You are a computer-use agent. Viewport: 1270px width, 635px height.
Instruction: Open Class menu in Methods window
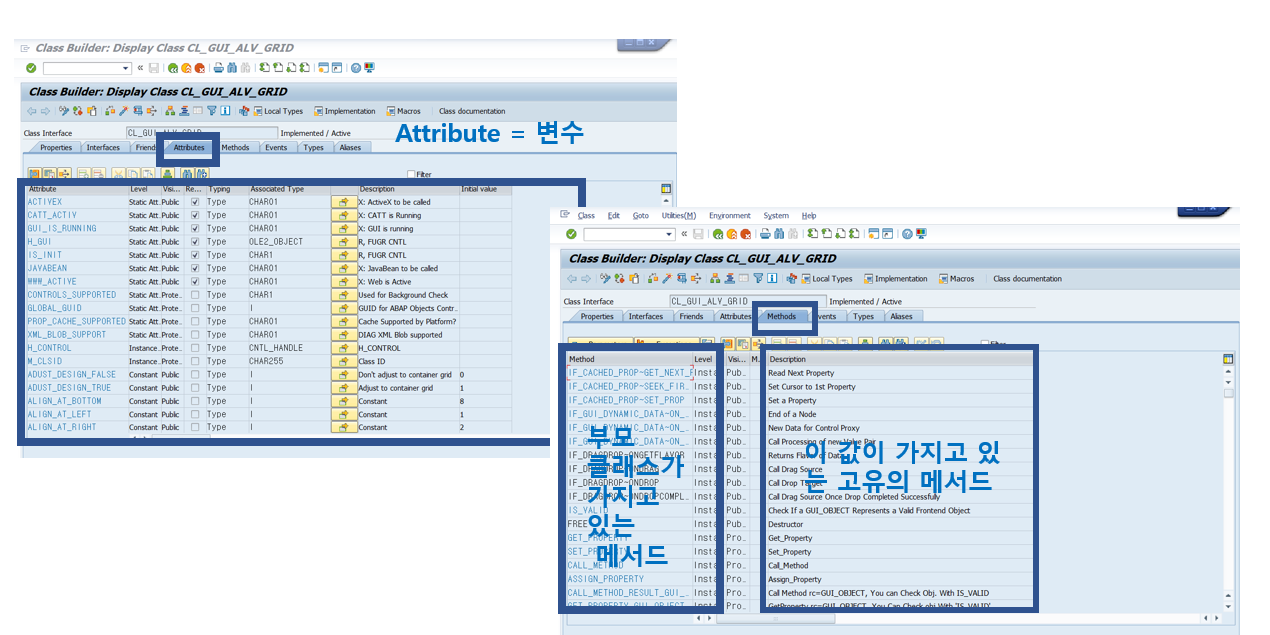coord(586,215)
